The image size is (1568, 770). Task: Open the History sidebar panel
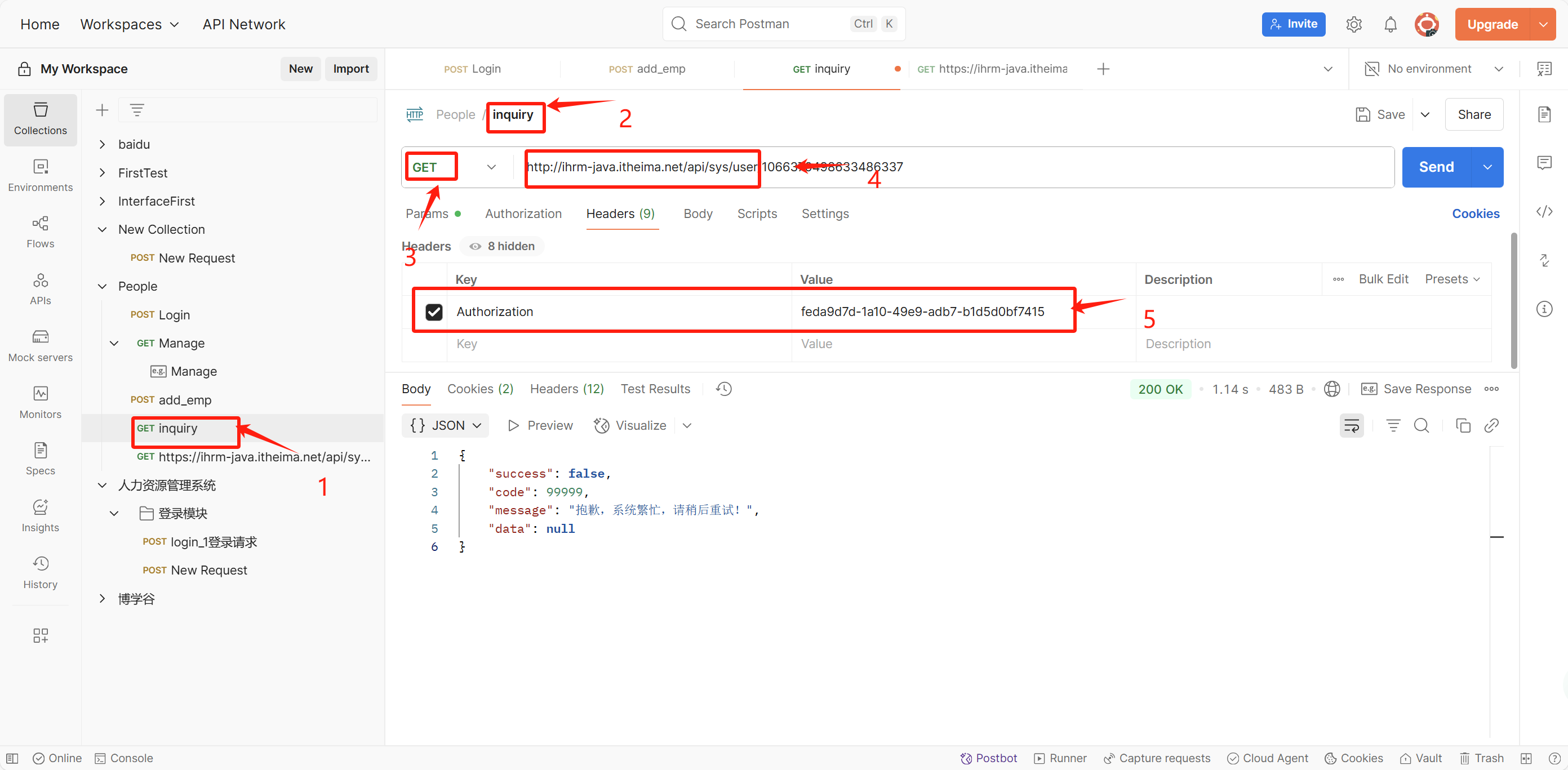point(40,572)
